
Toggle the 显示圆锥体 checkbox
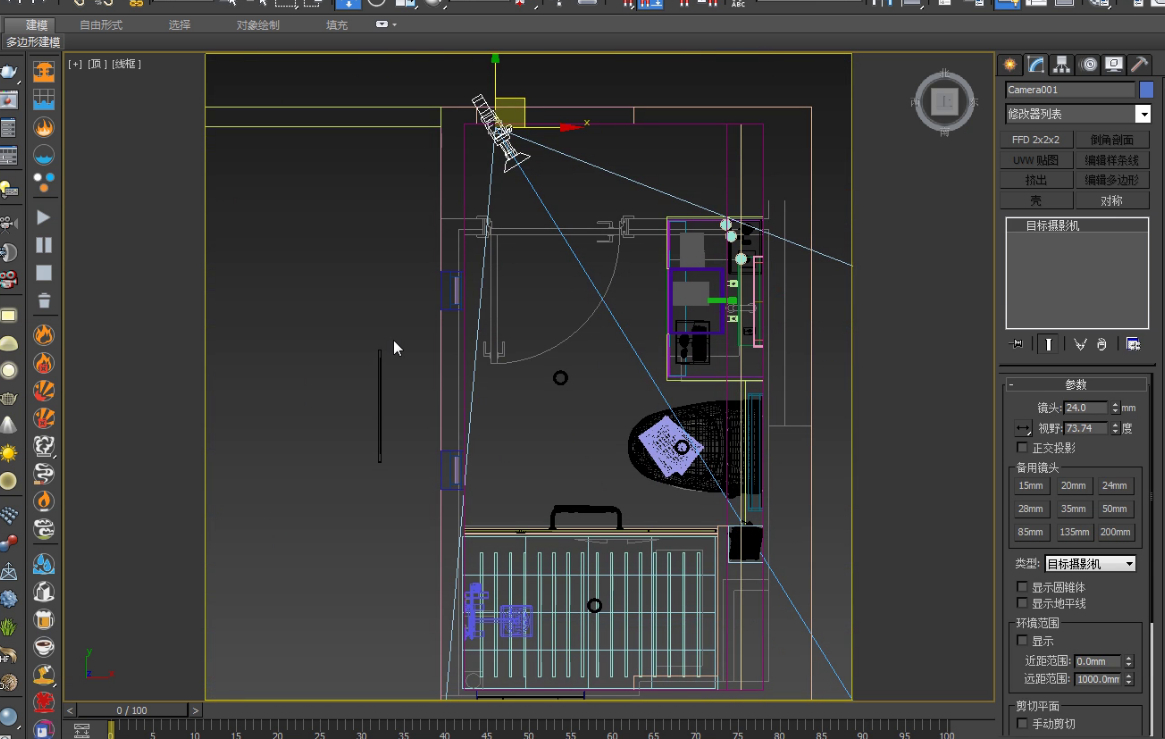[x=1022, y=587]
